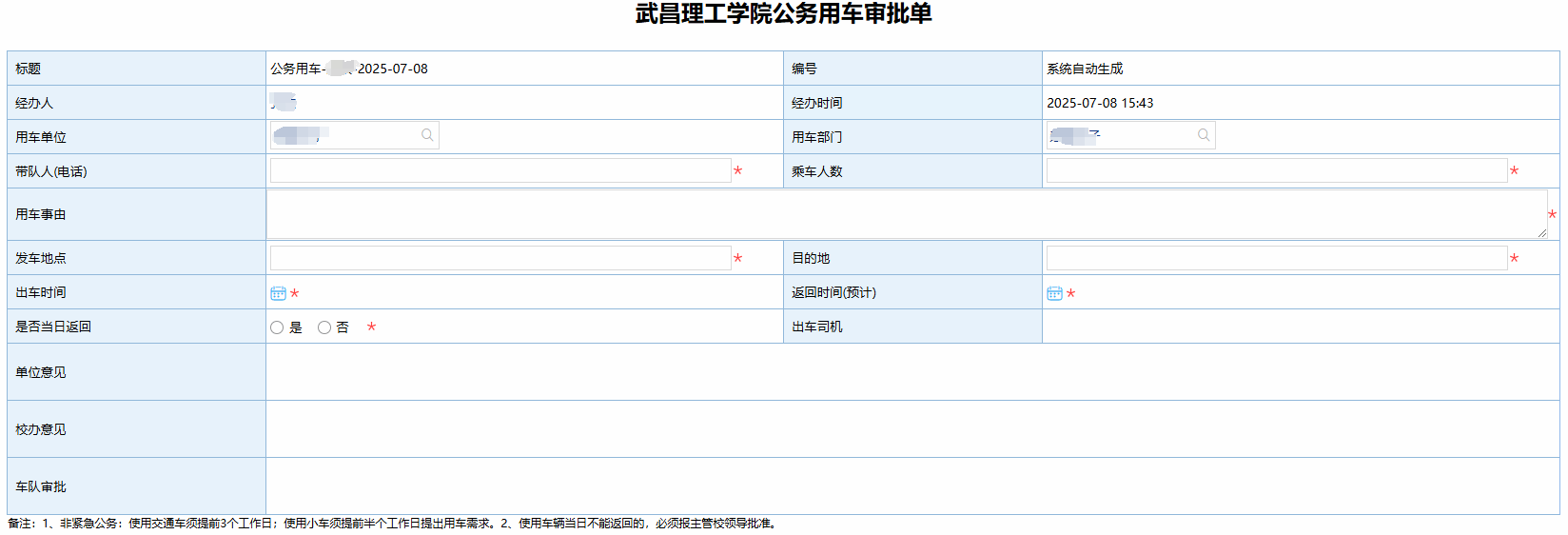Click the 出车司机 value cell
1568x535 pixels.
[1300, 327]
